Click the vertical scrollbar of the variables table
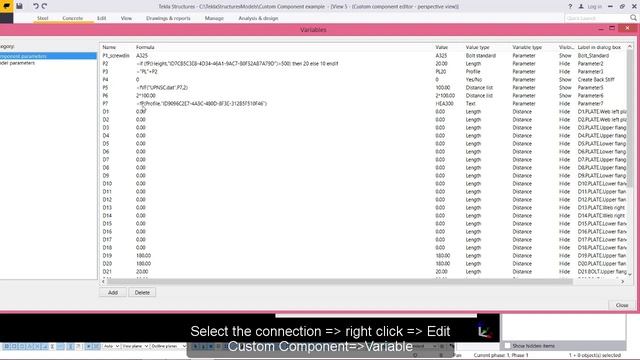Viewport: 640px width, 360px height. 630,118
